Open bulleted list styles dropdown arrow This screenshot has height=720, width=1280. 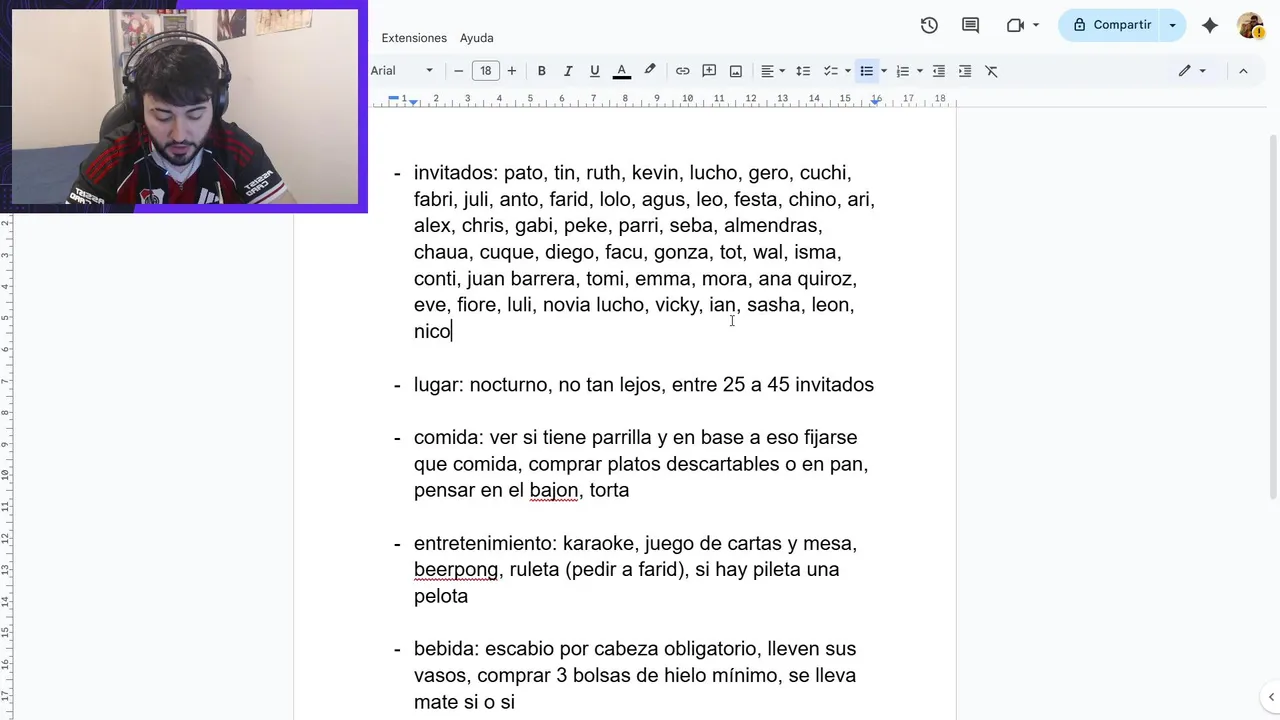pos(884,71)
